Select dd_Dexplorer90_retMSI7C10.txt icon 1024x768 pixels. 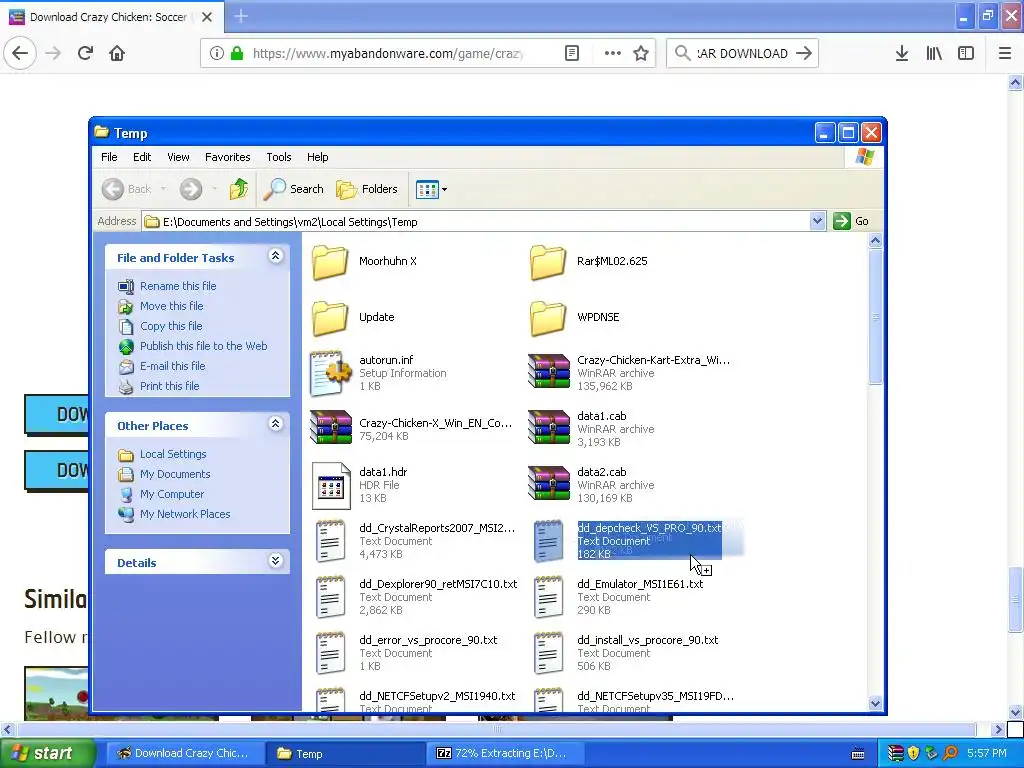(x=330, y=597)
